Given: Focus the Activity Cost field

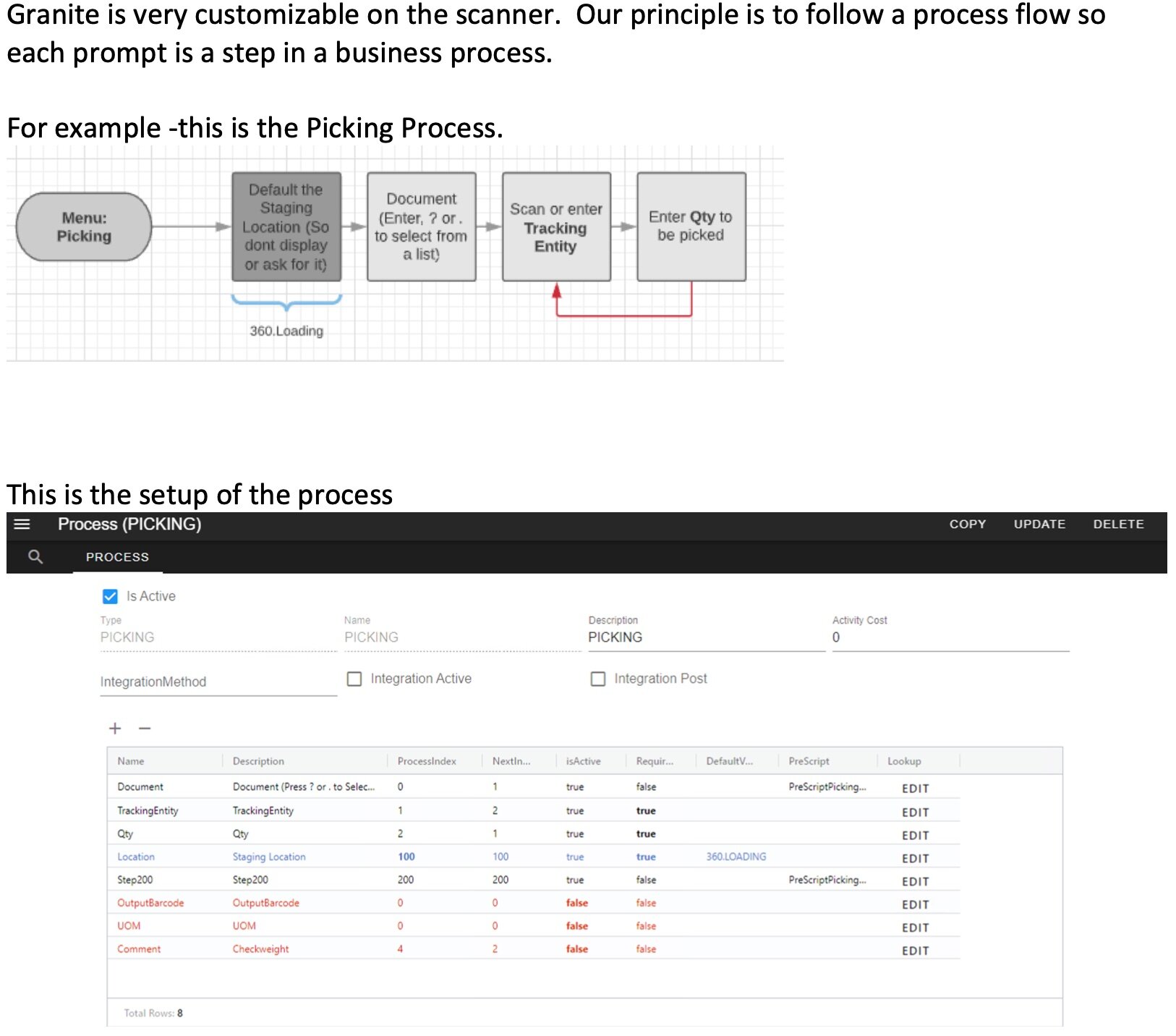Looking at the screenshot, I should click(x=949, y=637).
